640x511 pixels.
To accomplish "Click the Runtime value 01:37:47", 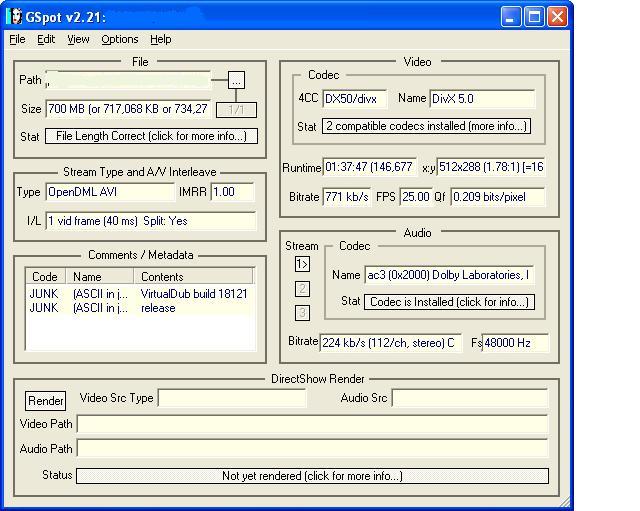I will [369, 167].
